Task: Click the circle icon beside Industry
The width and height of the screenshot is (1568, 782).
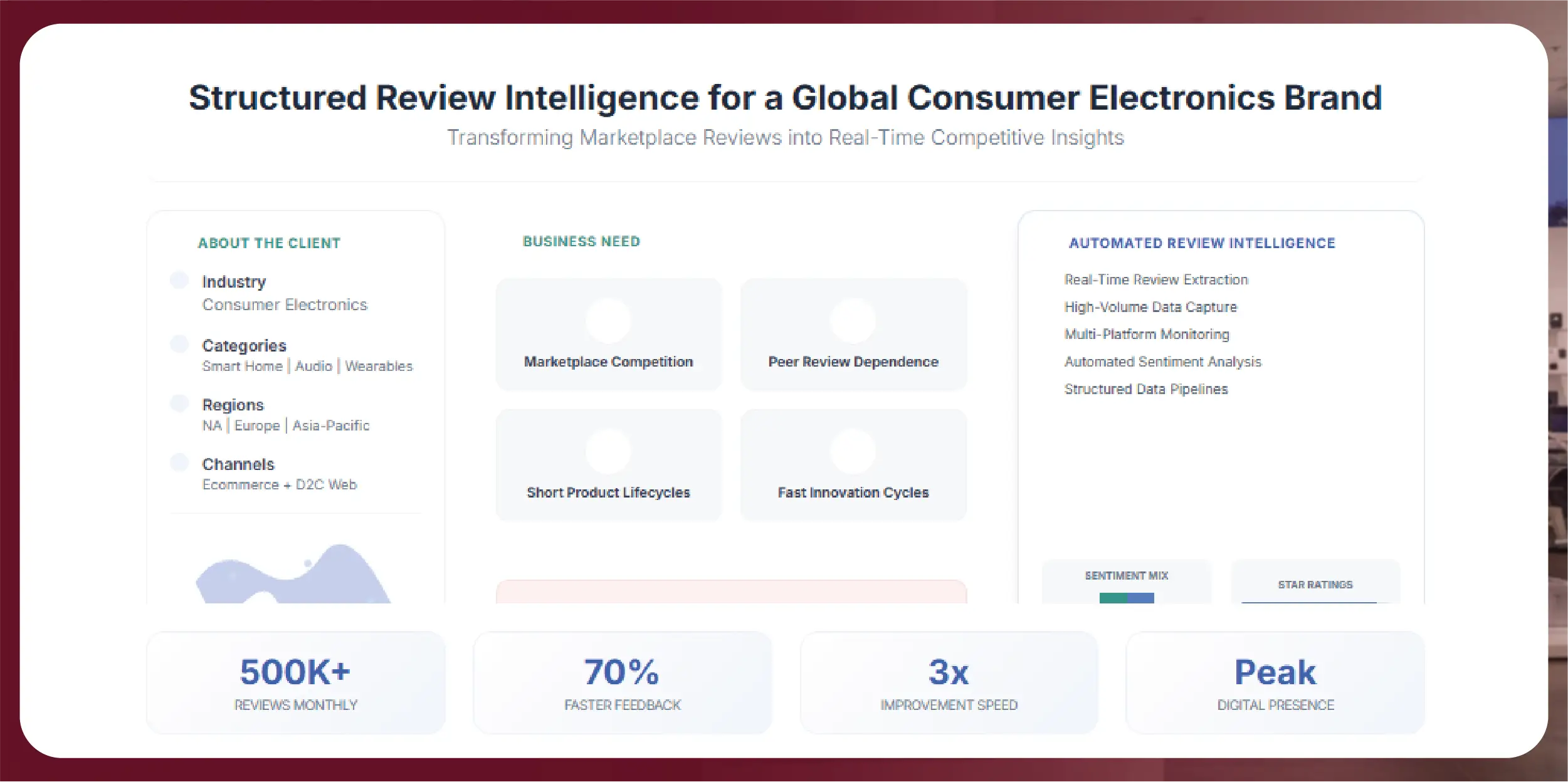Action: (x=179, y=280)
